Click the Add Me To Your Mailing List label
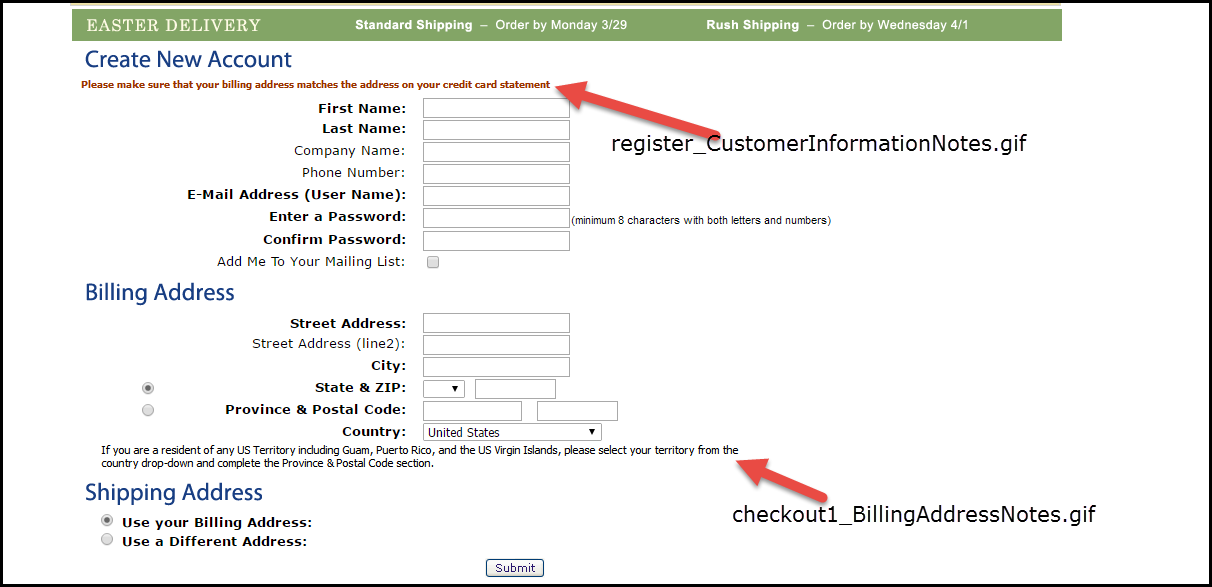The image size is (1212, 587). click(x=312, y=262)
